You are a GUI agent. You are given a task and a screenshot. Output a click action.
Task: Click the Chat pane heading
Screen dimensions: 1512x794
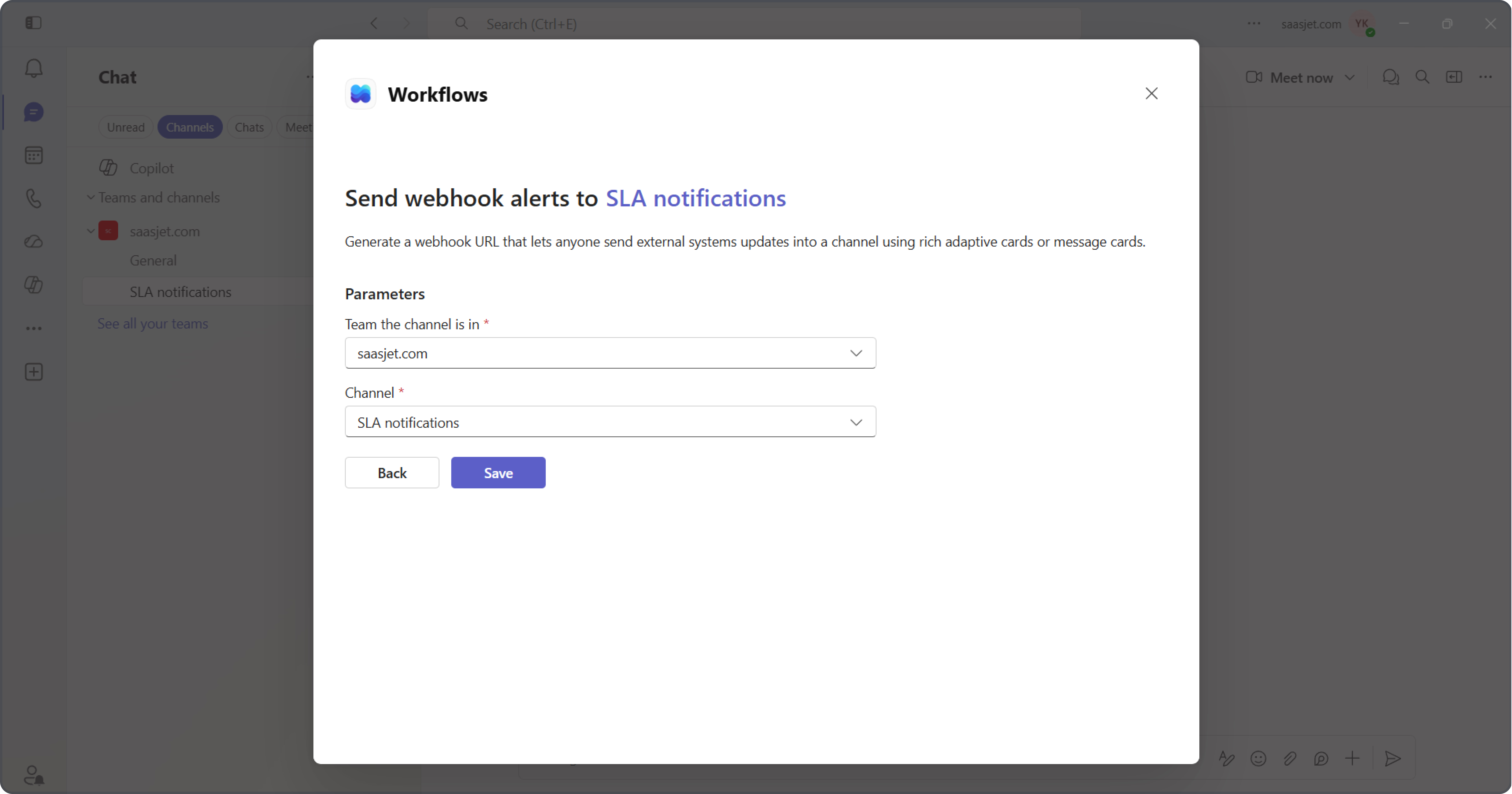pyautogui.click(x=117, y=77)
